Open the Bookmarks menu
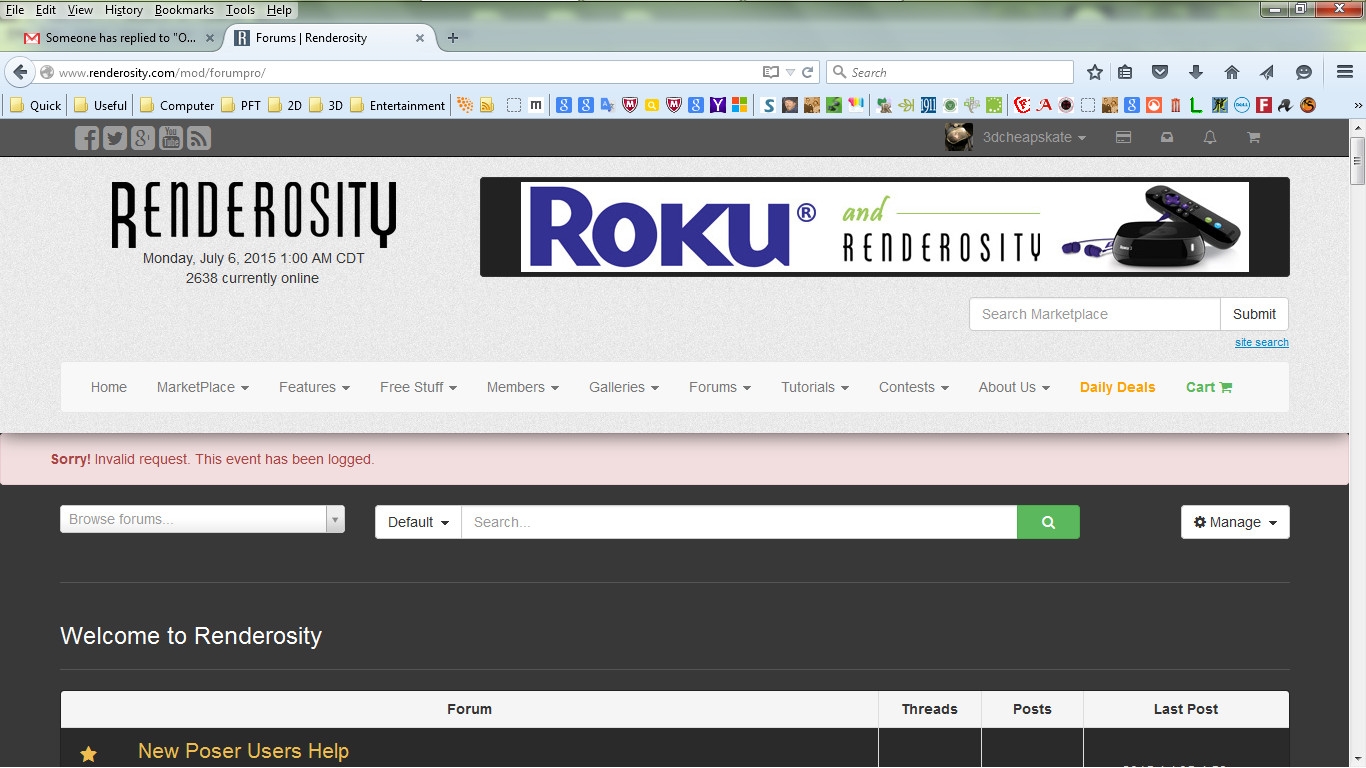 (185, 10)
